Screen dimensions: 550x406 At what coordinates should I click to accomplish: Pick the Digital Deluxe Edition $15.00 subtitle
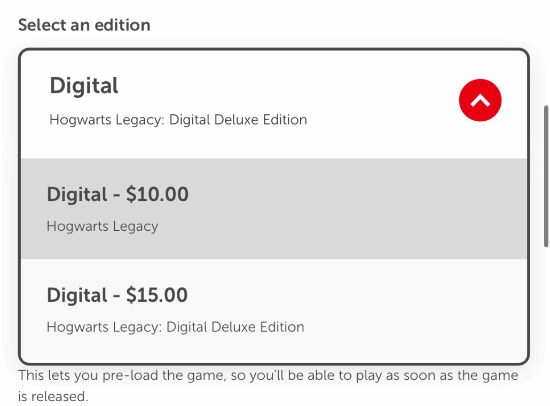(x=175, y=327)
